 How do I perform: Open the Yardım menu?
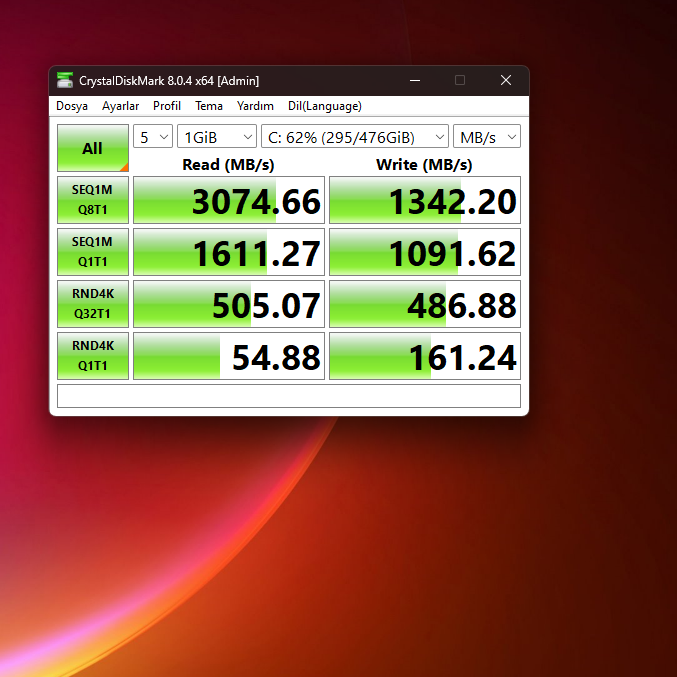[255, 106]
